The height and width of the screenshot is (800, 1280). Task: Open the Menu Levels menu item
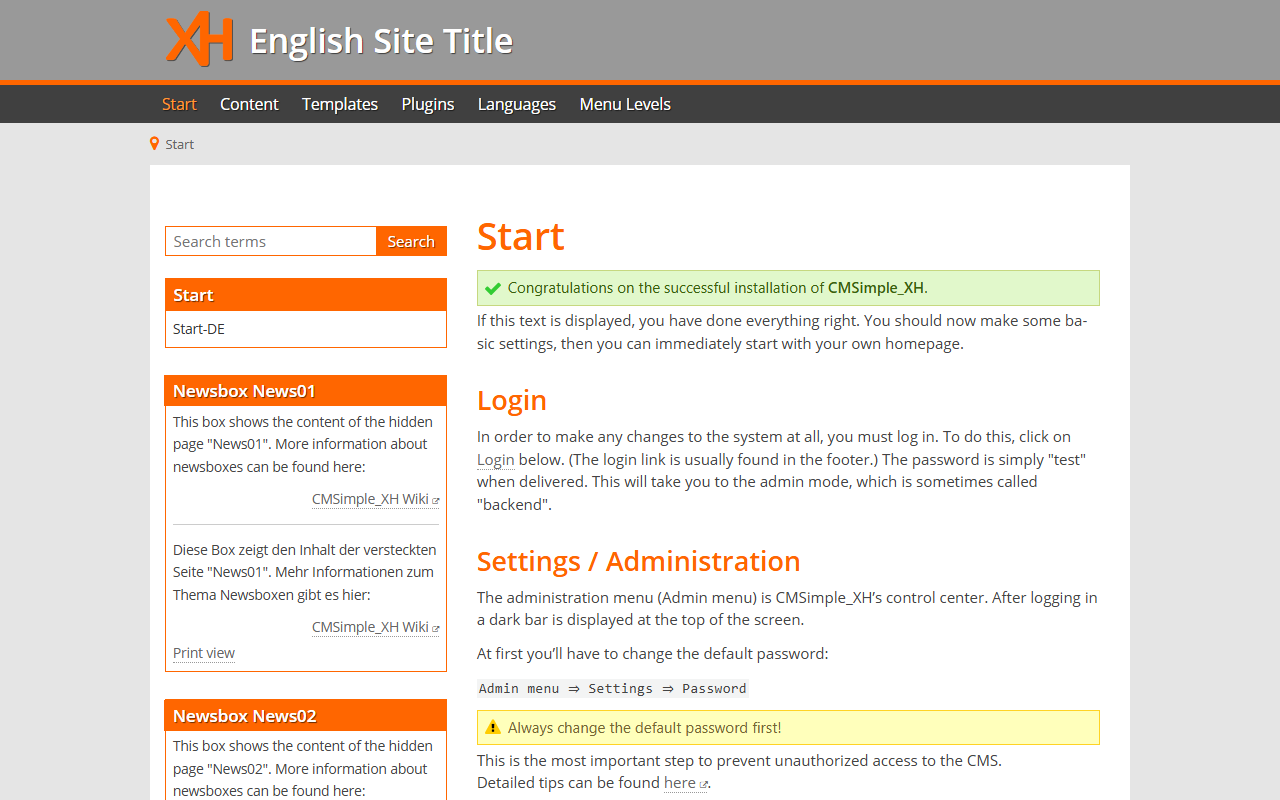coord(625,104)
